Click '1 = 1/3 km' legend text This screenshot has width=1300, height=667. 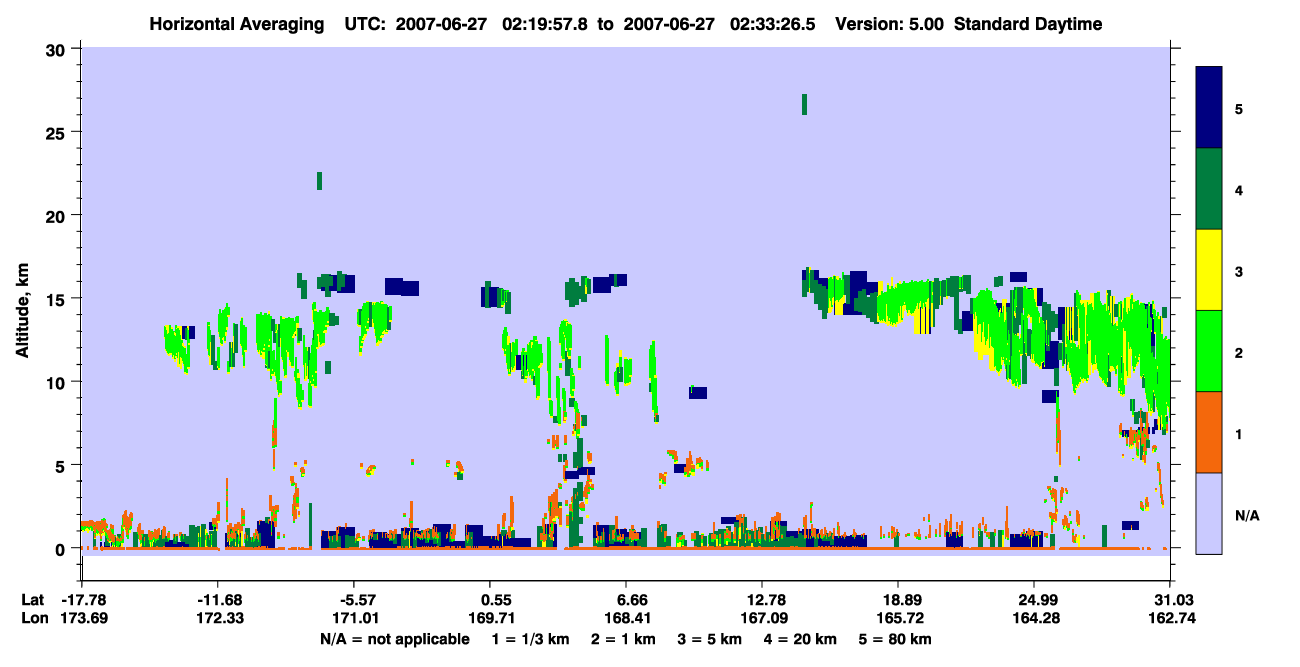[x=530, y=639]
